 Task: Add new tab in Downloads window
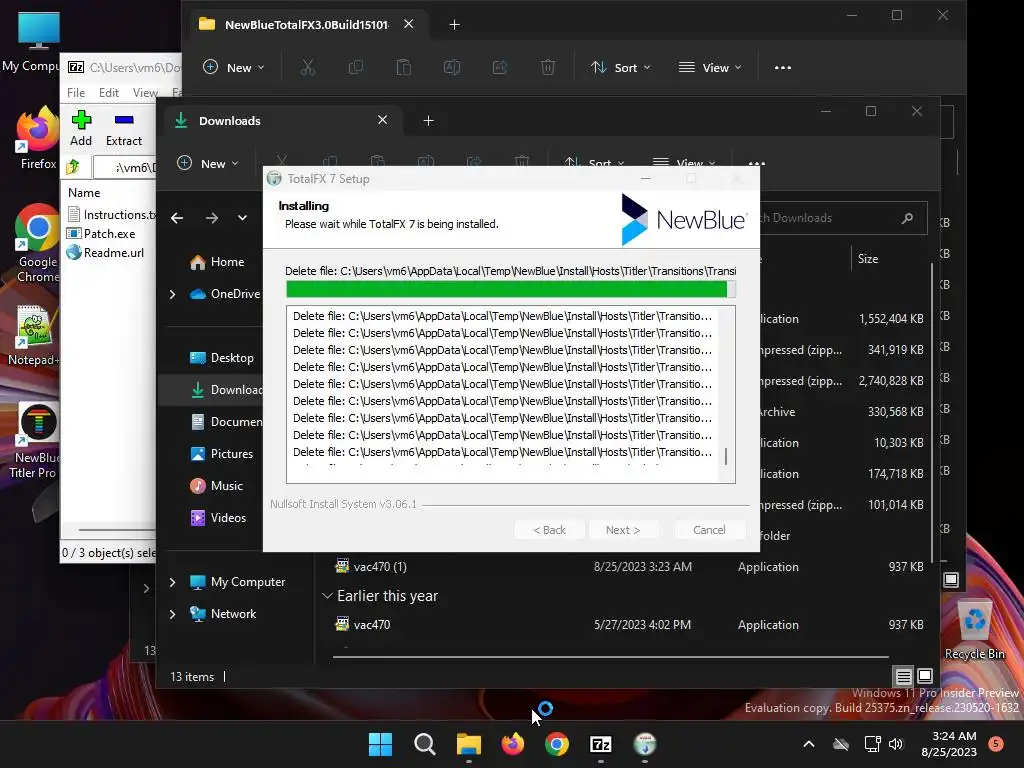click(428, 120)
